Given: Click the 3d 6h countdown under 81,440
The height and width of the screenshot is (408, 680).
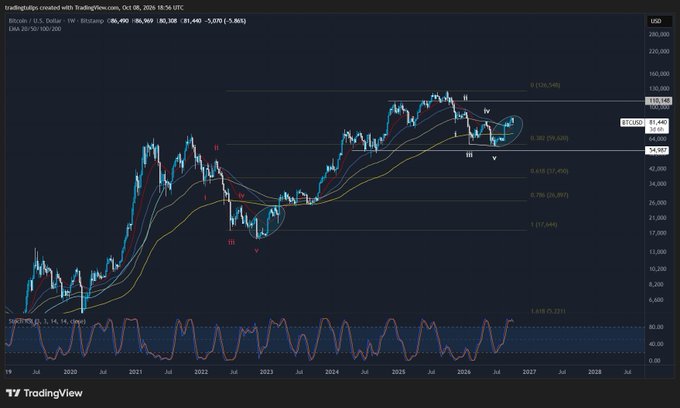Looking at the screenshot, I should (657, 129).
